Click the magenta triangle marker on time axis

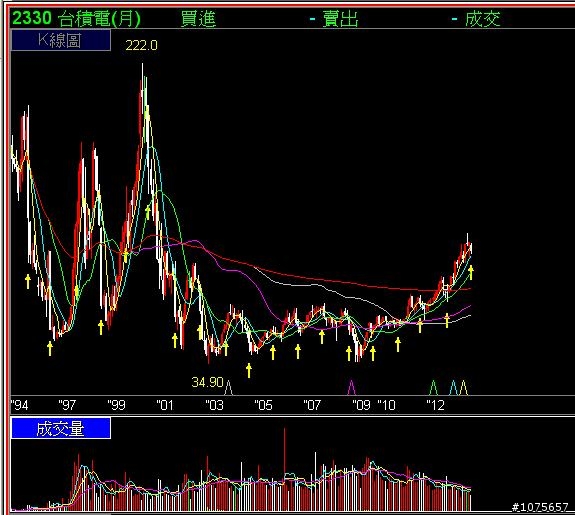pos(351,387)
